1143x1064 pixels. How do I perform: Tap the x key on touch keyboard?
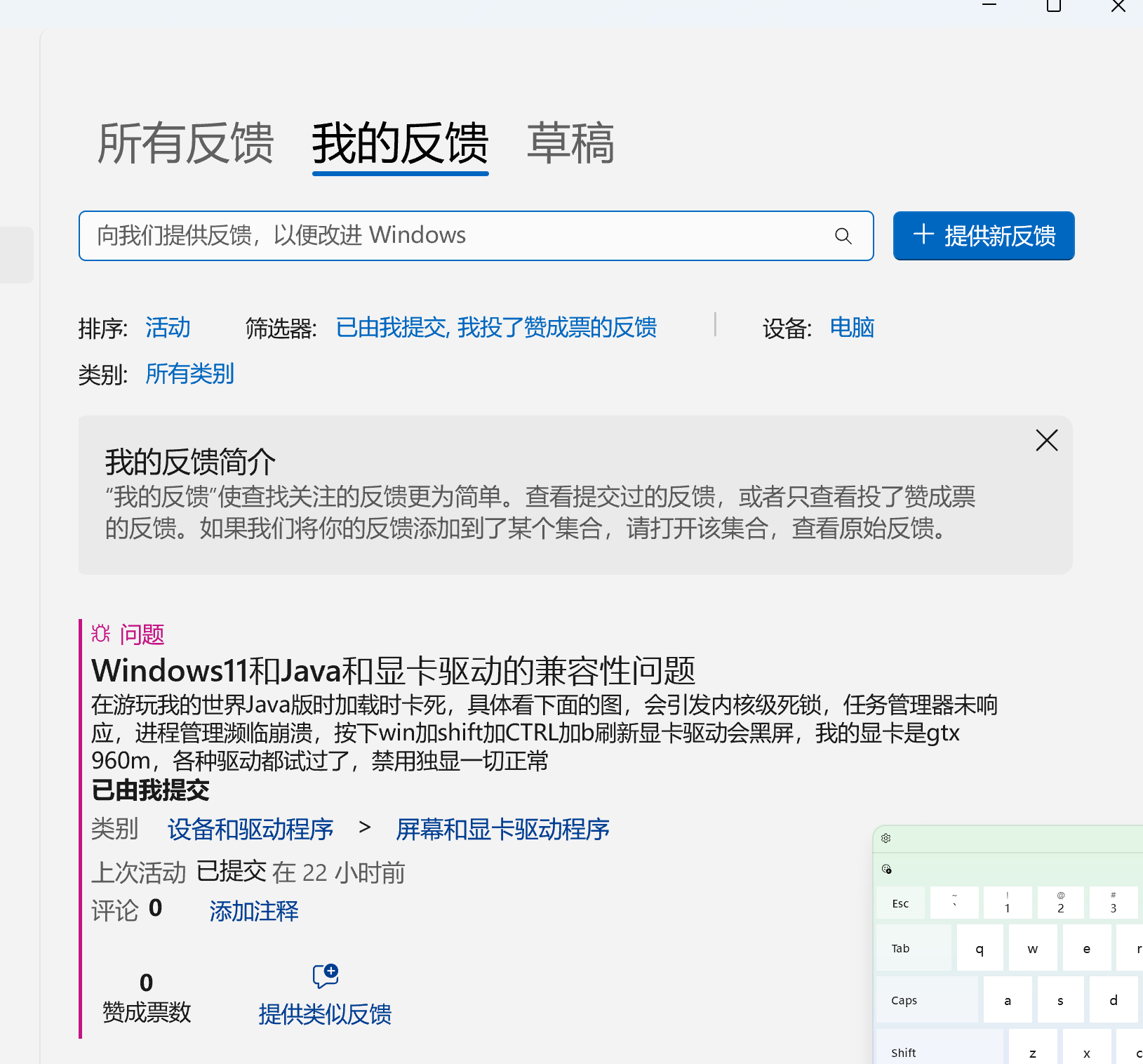(x=1087, y=1047)
